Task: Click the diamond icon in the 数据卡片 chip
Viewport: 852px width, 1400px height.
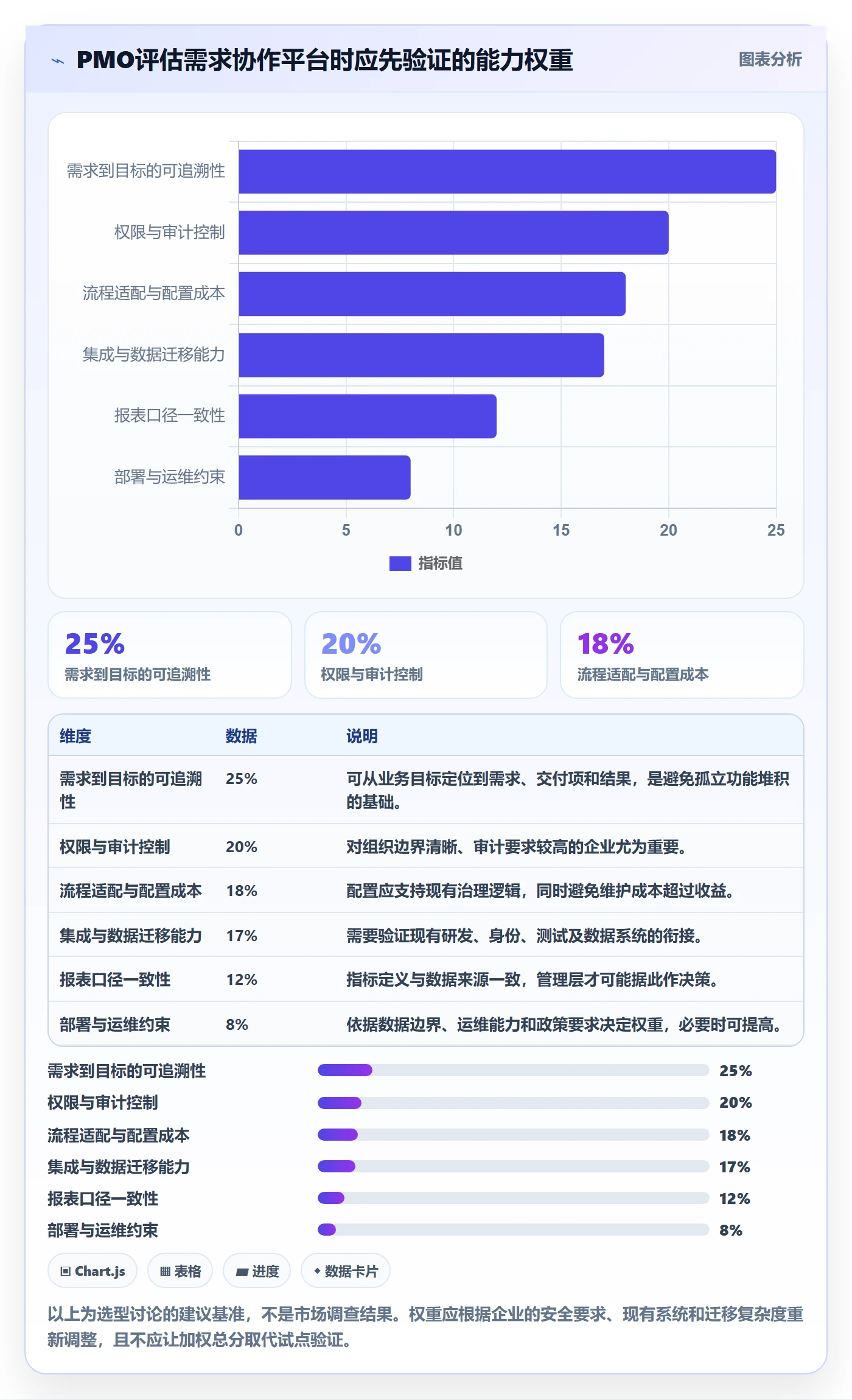Action: [x=317, y=1271]
